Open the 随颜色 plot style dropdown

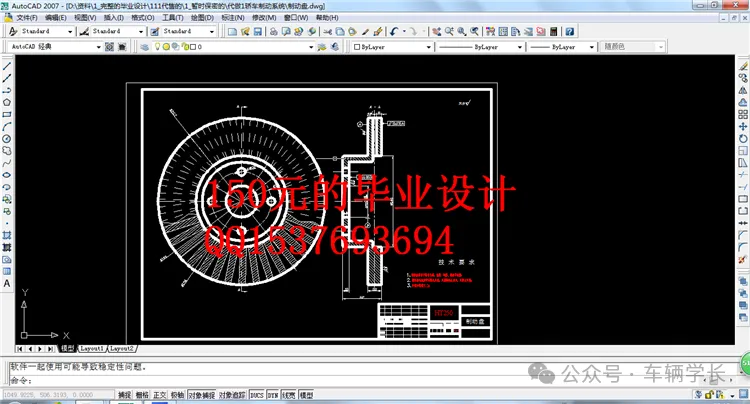tap(661, 47)
